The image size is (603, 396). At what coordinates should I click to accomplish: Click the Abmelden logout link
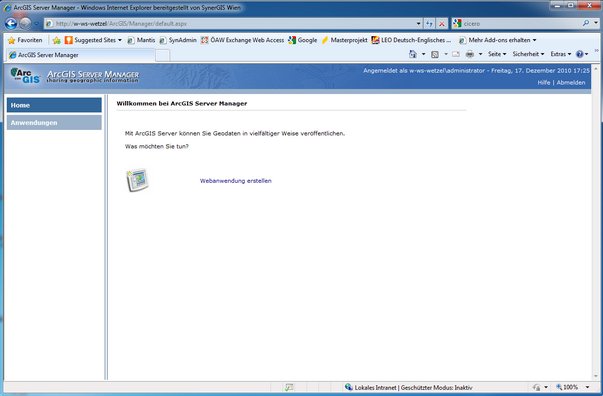(571, 83)
